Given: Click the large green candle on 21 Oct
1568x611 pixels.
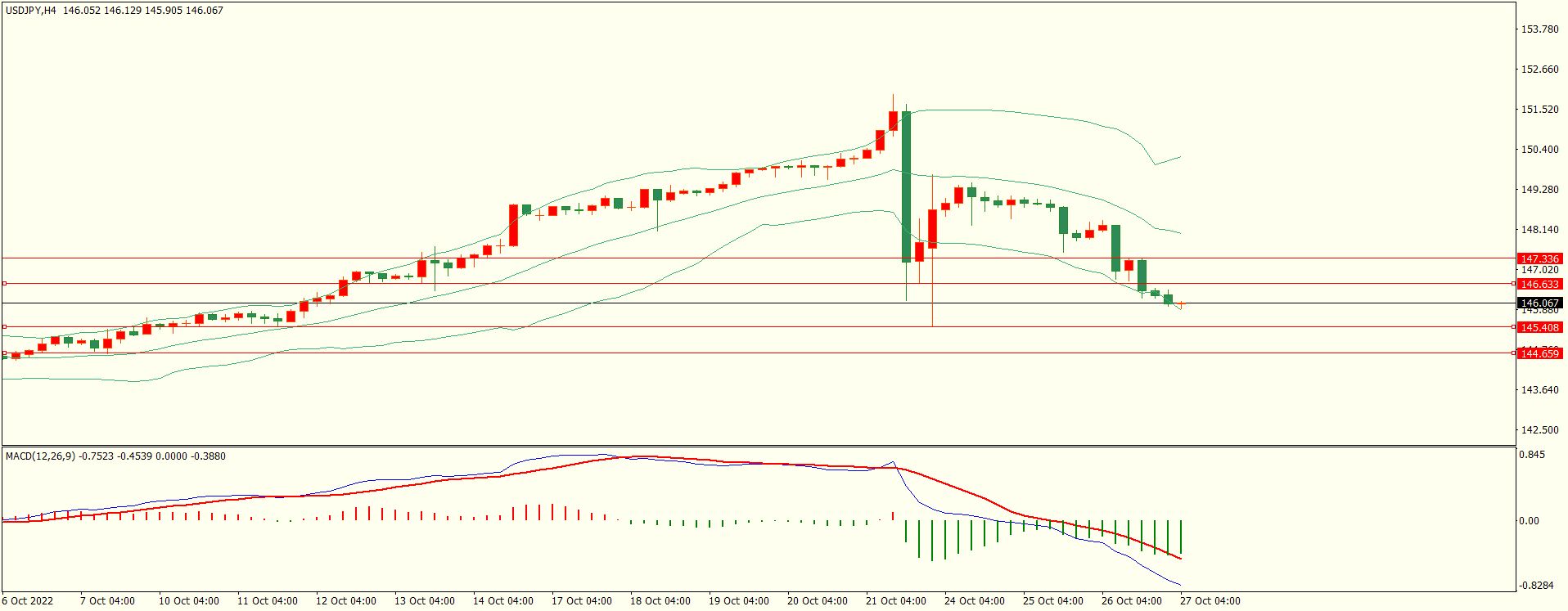Looking at the screenshot, I should [x=906, y=186].
